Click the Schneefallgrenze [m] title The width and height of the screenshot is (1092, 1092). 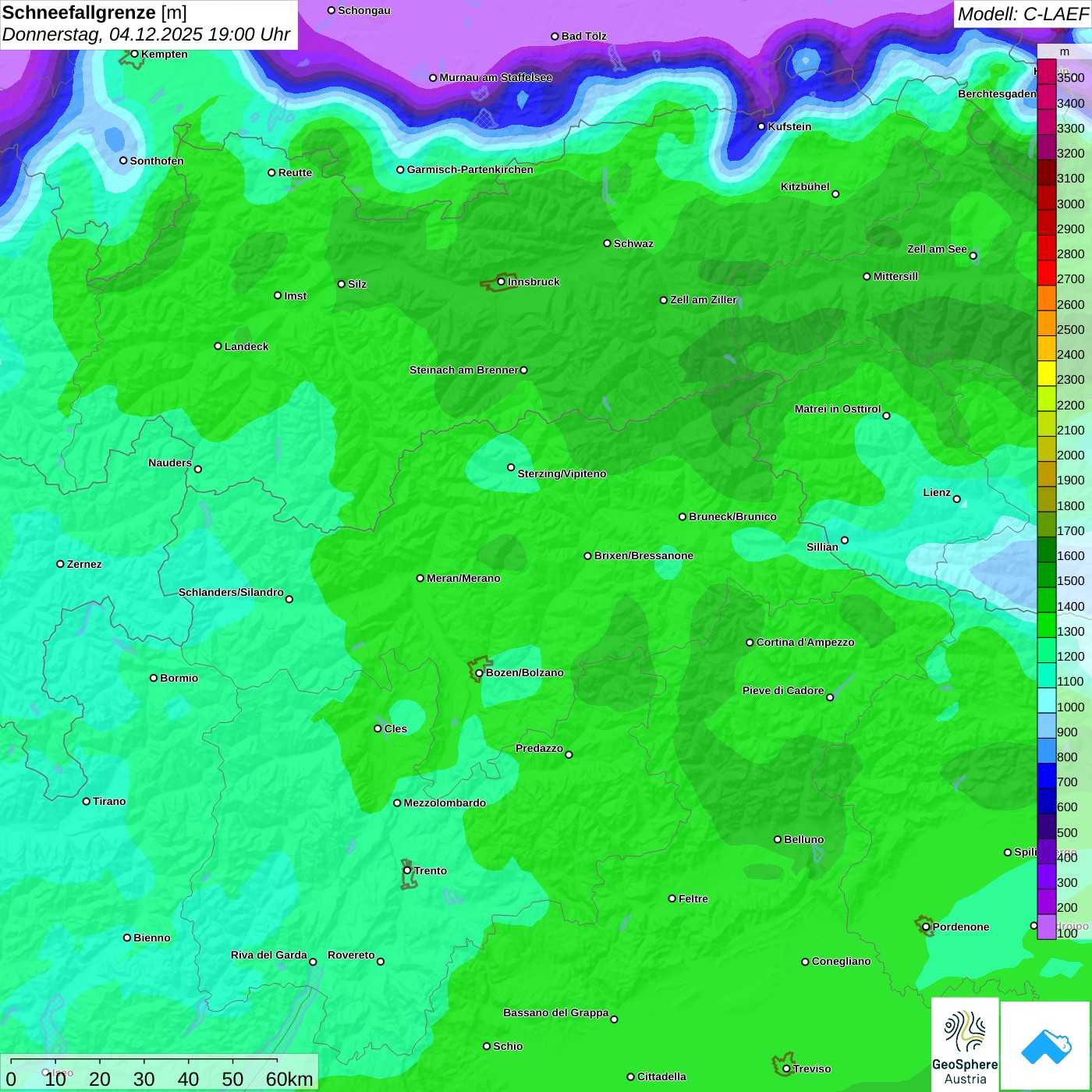94,13
